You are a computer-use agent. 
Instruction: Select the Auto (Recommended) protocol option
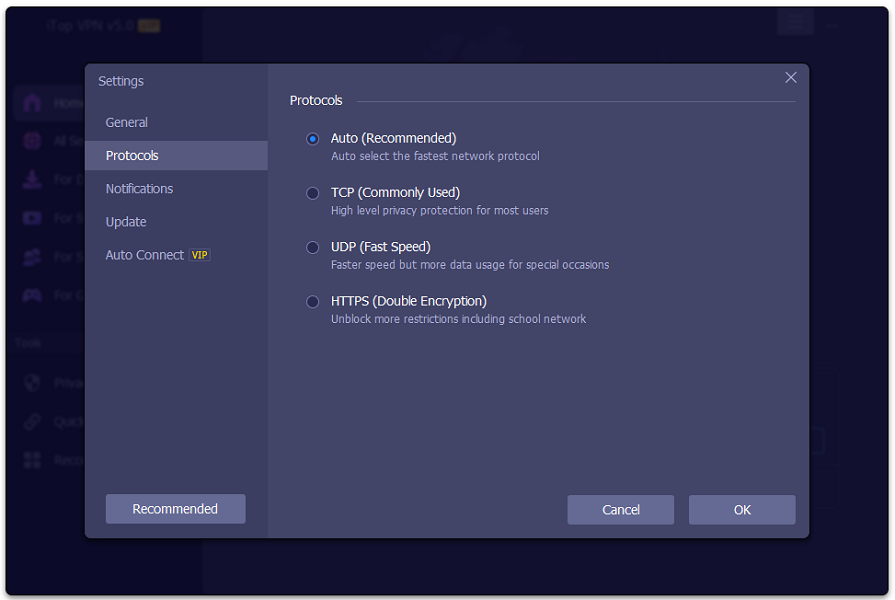pos(313,139)
